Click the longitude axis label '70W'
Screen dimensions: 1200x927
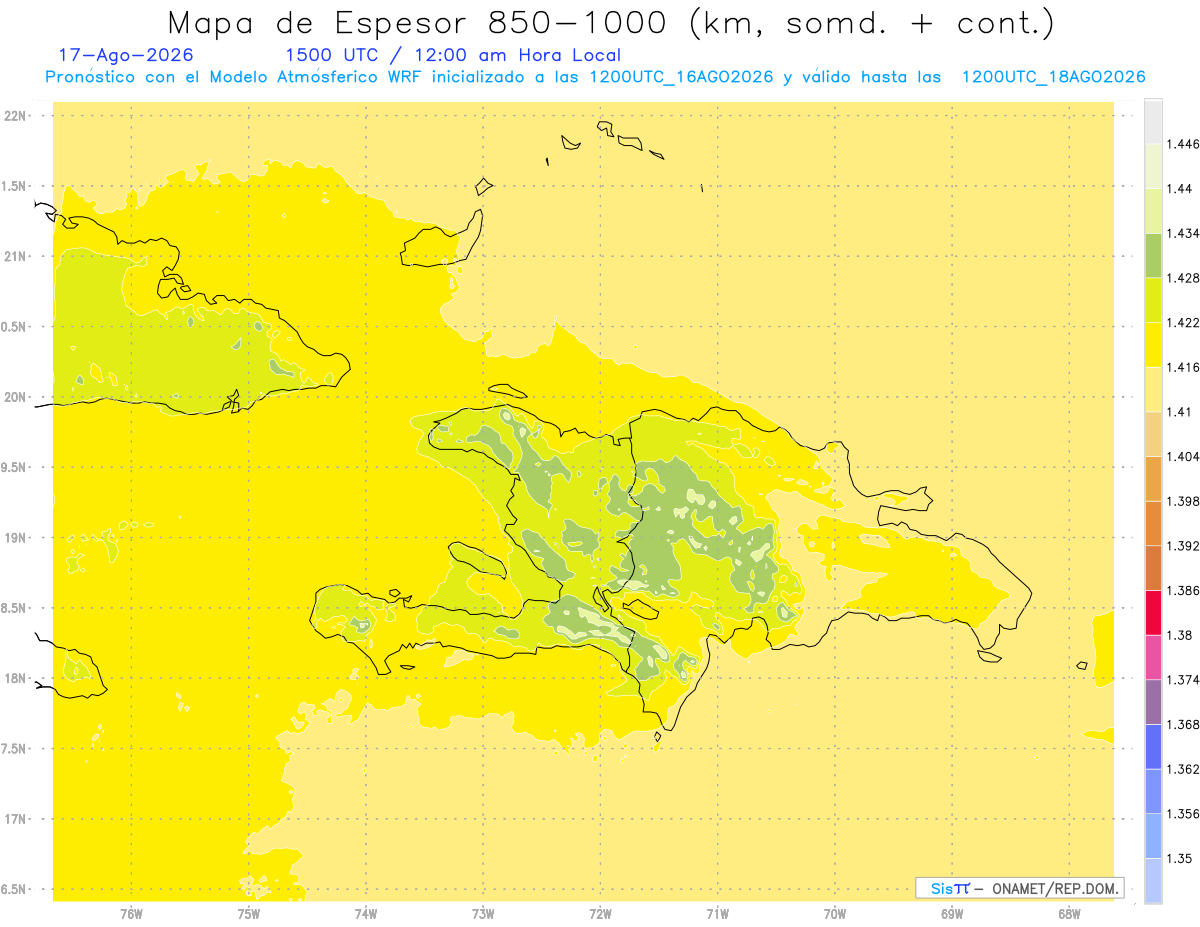(x=835, y=914)
